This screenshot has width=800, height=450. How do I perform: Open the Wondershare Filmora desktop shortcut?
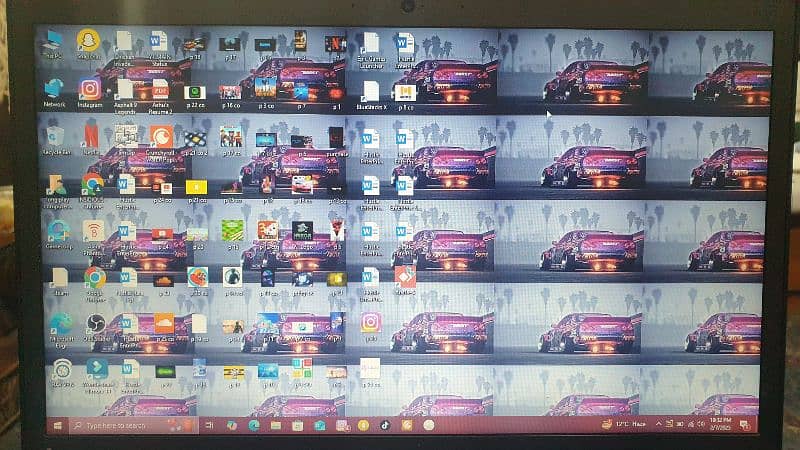[x=97, y=369]
